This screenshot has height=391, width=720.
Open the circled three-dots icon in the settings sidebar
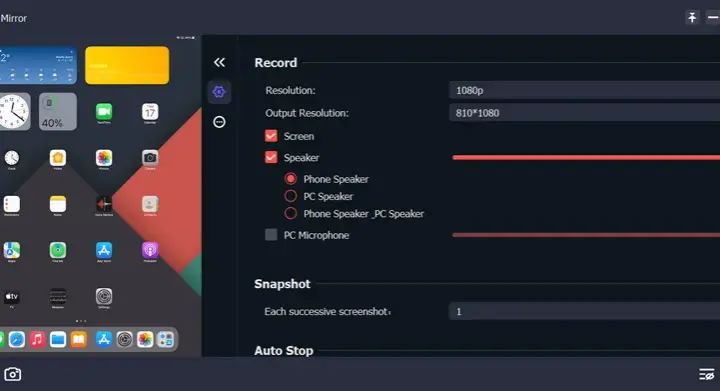pos(219,122)
